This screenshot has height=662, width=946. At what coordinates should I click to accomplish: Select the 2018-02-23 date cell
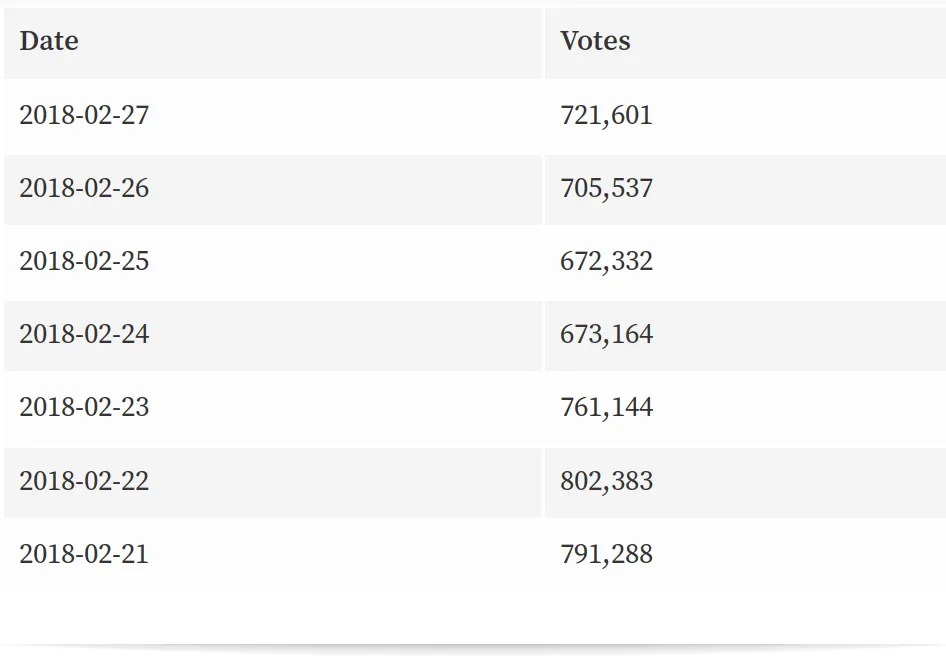273,409
